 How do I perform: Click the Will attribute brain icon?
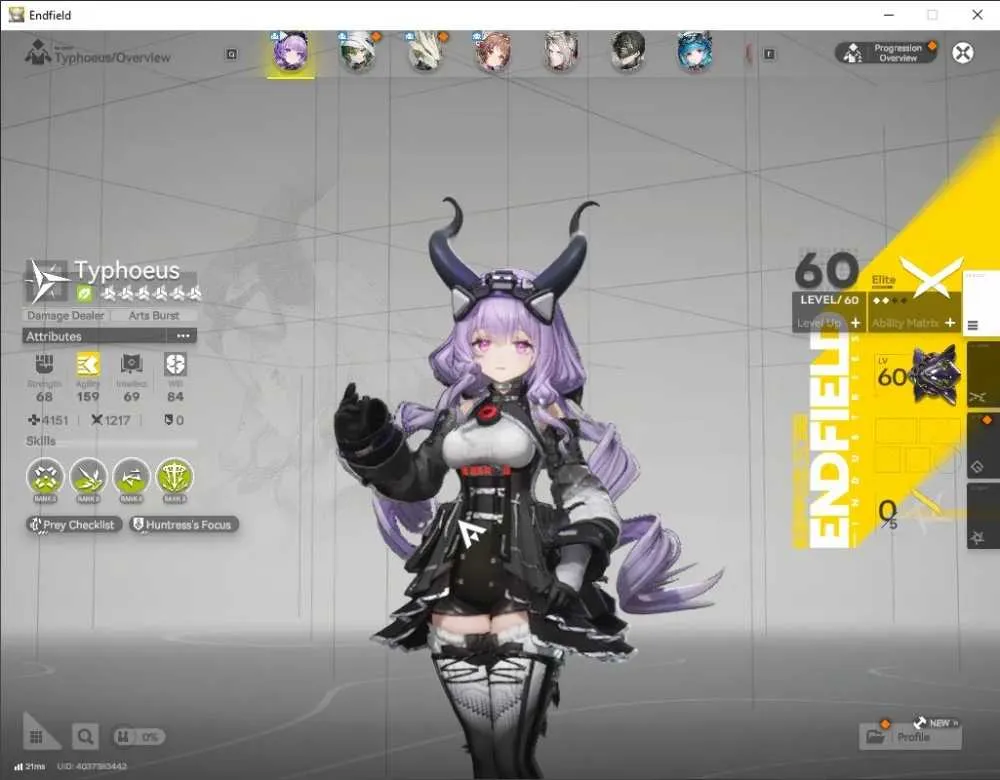pyautogui.click(x=175, y=364)
